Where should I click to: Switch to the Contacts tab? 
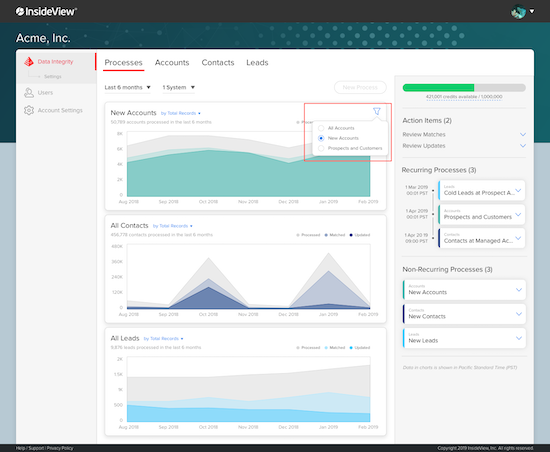(x=218, y=63)
